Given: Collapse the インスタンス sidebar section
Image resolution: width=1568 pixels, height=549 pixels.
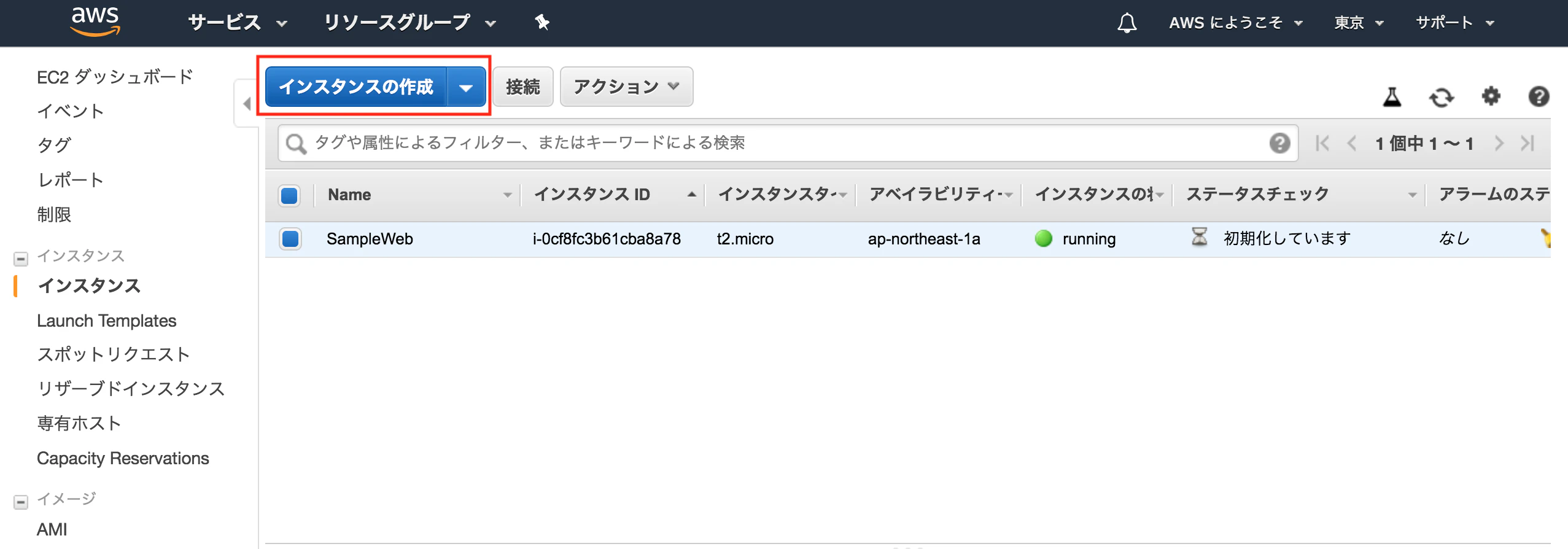Looking at the screenshot, I should (21, 259).
